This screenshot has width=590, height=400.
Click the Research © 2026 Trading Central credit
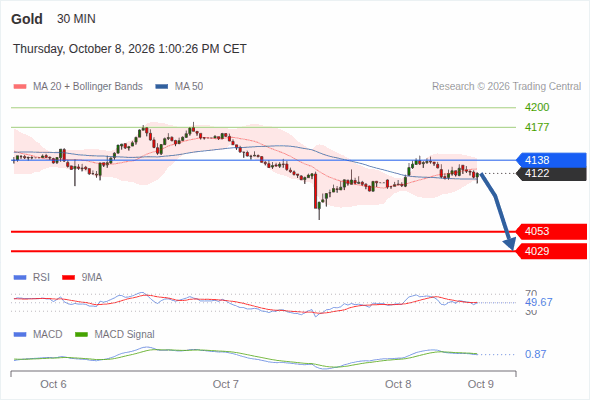point(506,87)
